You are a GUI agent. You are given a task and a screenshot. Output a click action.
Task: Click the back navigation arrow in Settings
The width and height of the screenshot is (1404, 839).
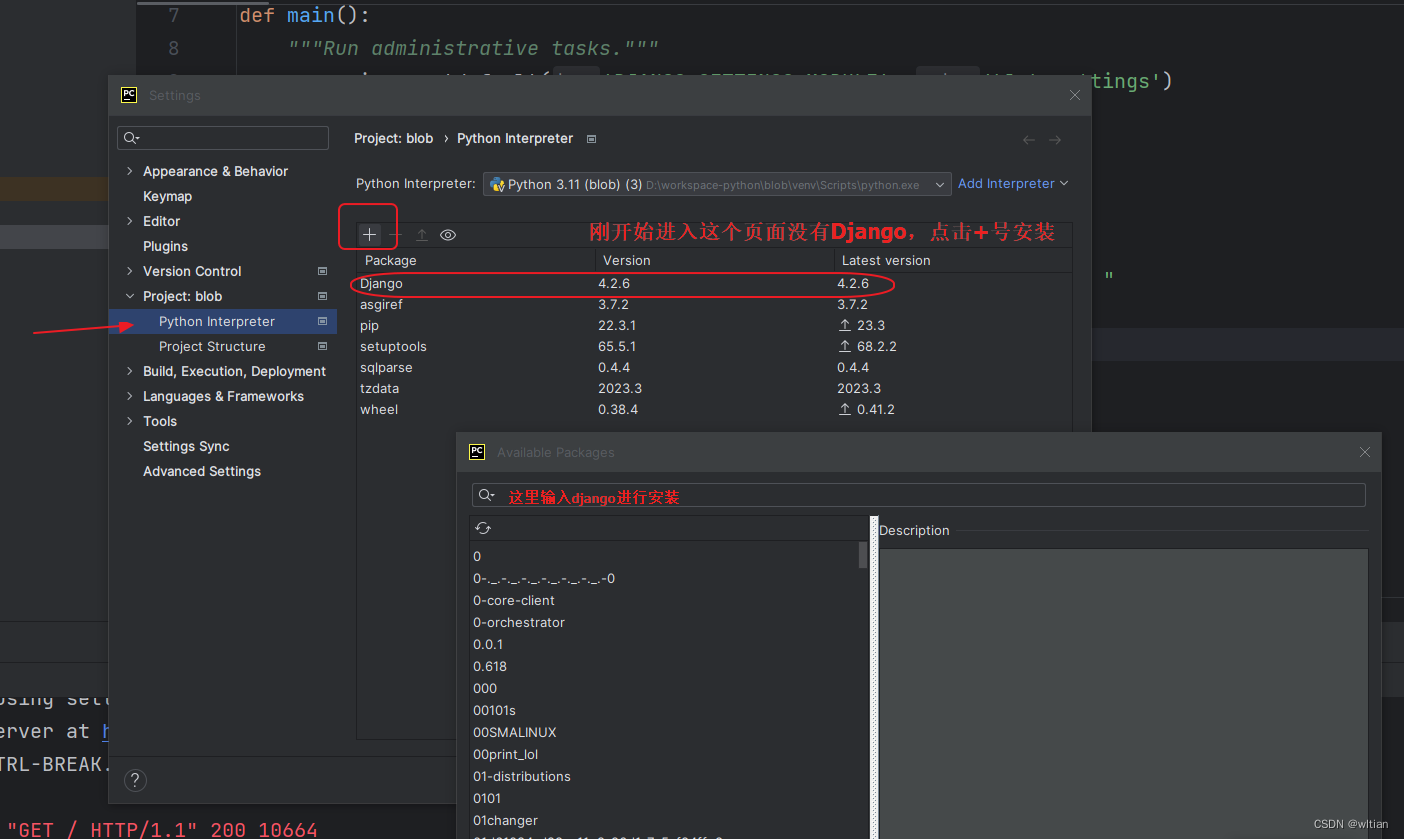point(1029,140)
